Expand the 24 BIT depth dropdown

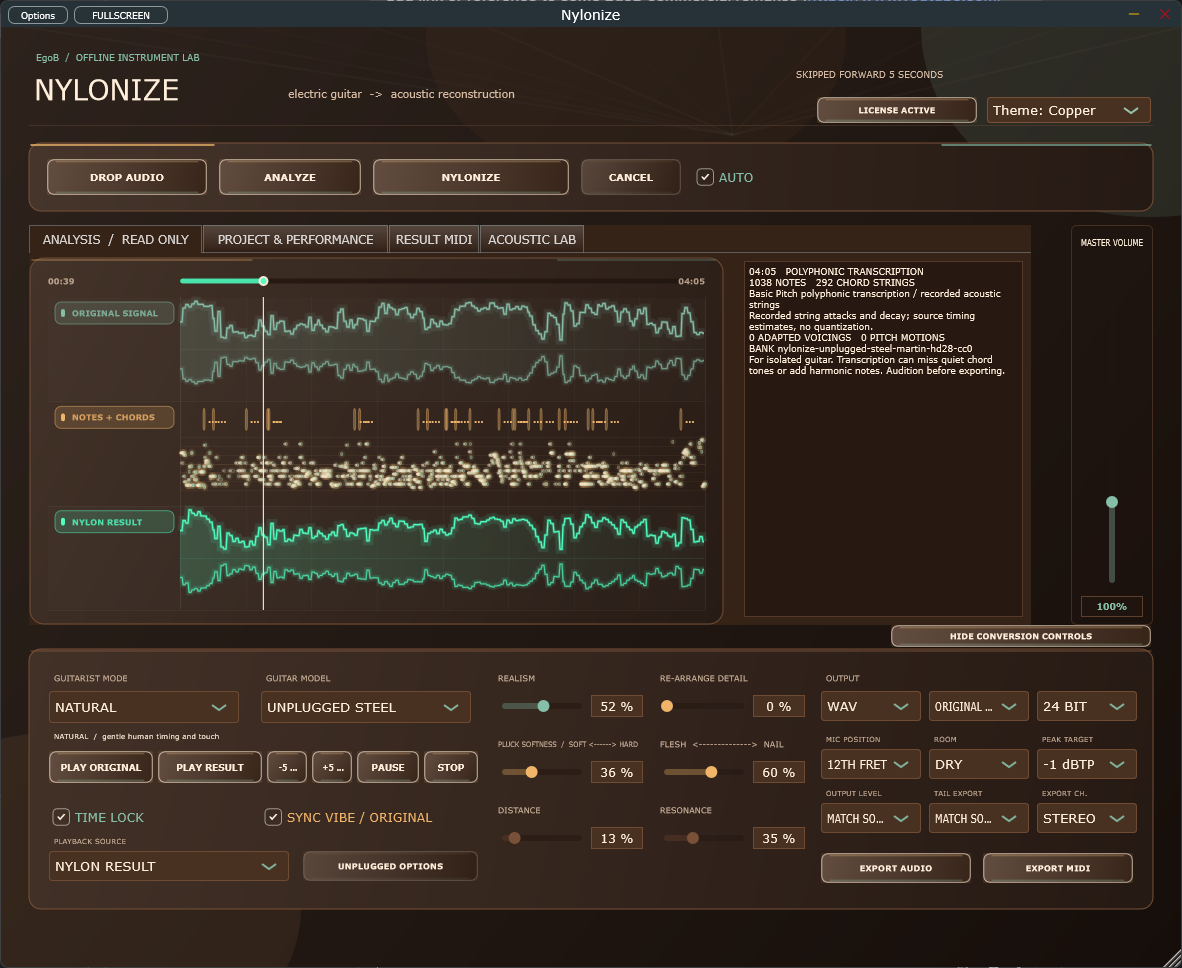click(x=1086, y=706)
